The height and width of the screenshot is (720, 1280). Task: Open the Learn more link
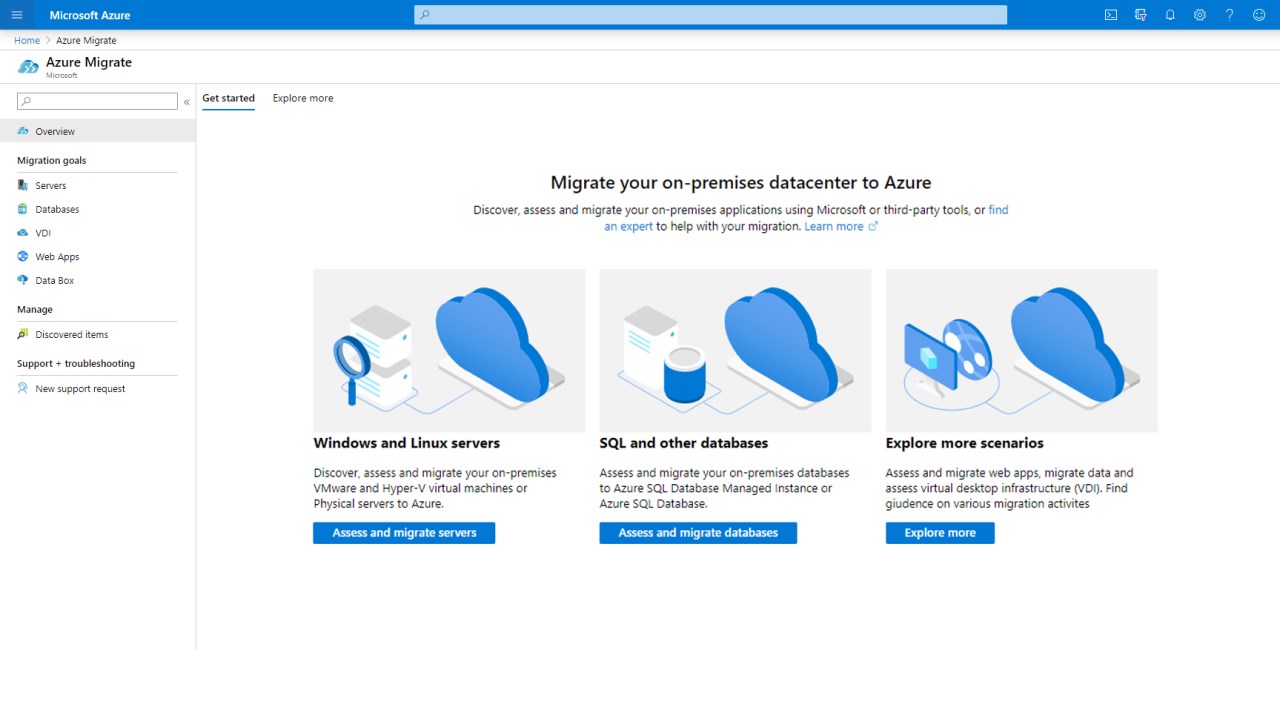click(x=834, y=226)
